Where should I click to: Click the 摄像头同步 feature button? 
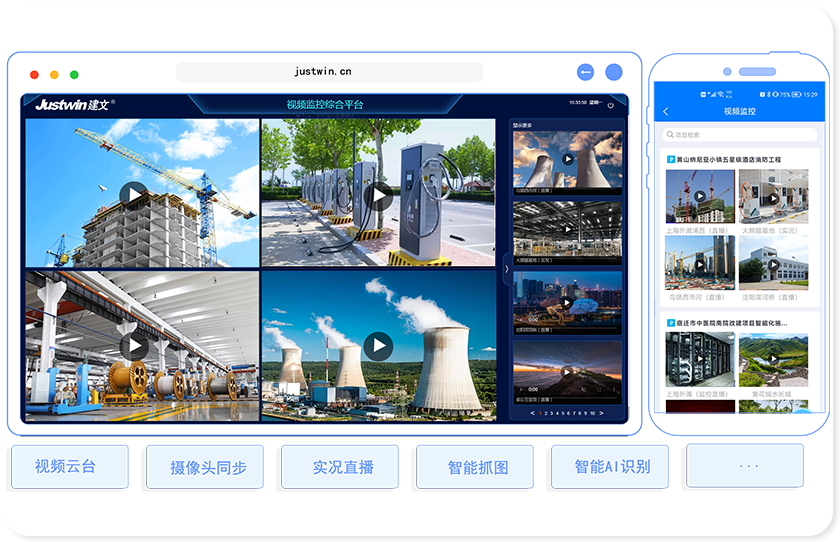pyautogui.click(x=204, y=467)
